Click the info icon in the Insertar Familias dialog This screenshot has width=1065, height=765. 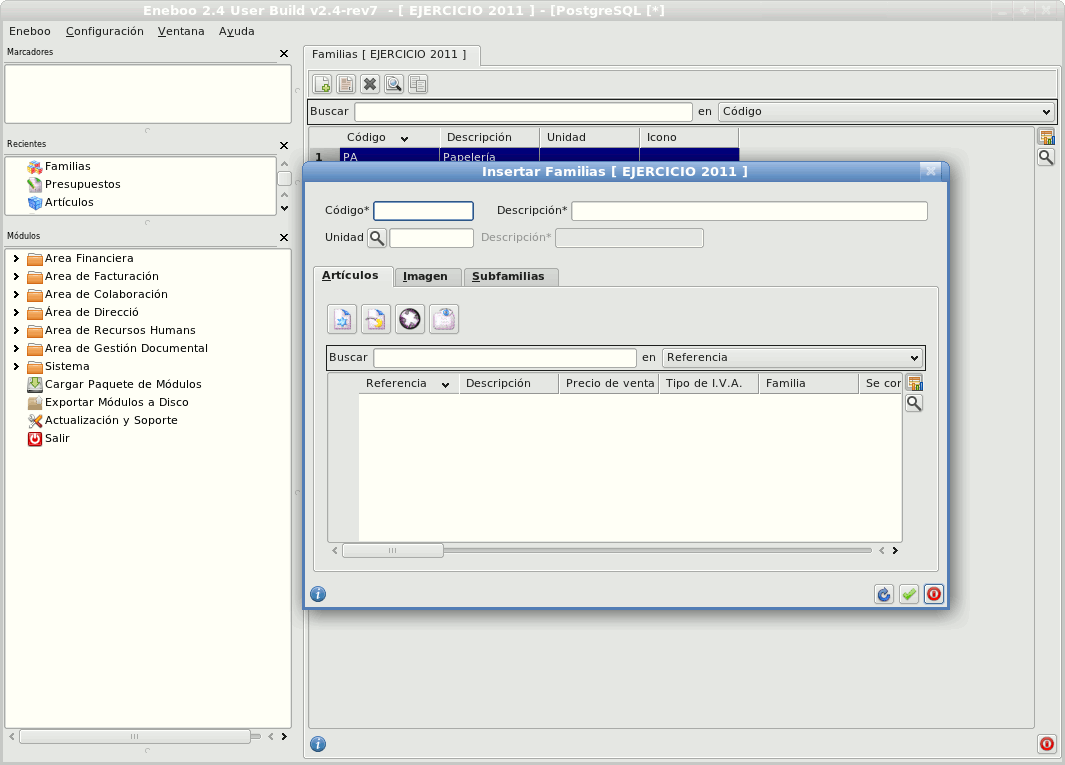pyautogui.click(x=318, y=594)
